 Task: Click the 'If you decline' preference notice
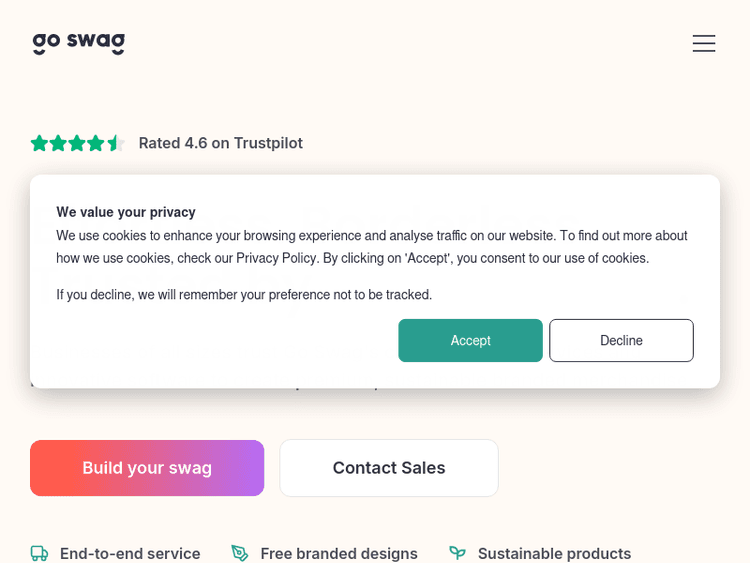(x=244, y=294)
